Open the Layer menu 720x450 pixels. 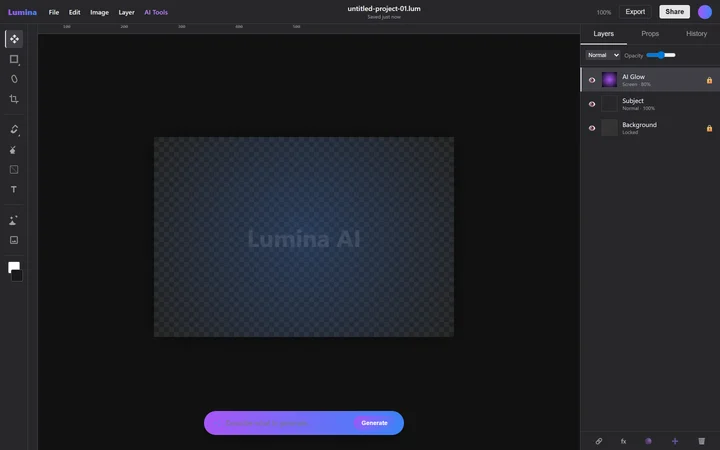tap(126, 12)
